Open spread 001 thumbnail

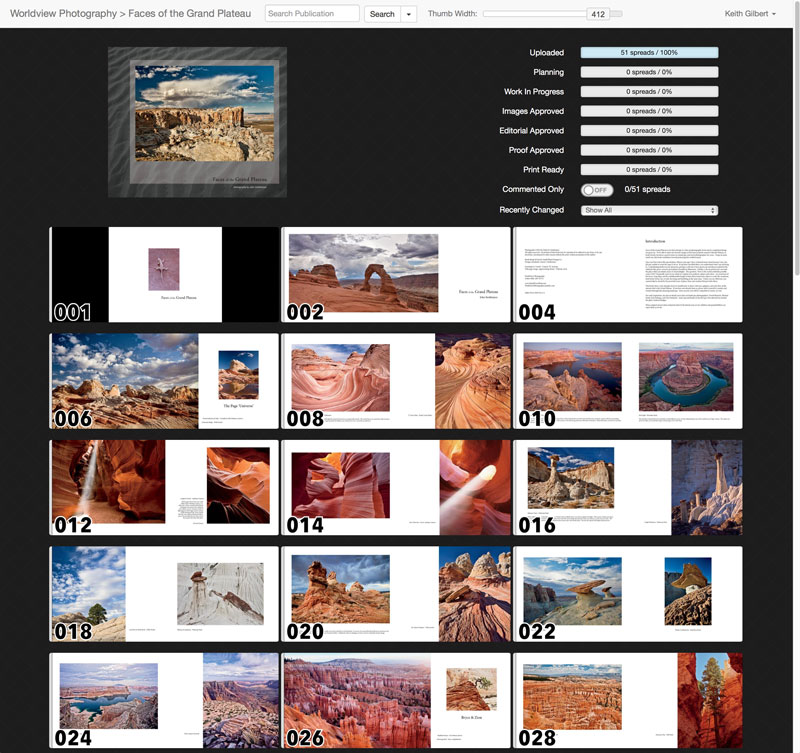(164, 275)
